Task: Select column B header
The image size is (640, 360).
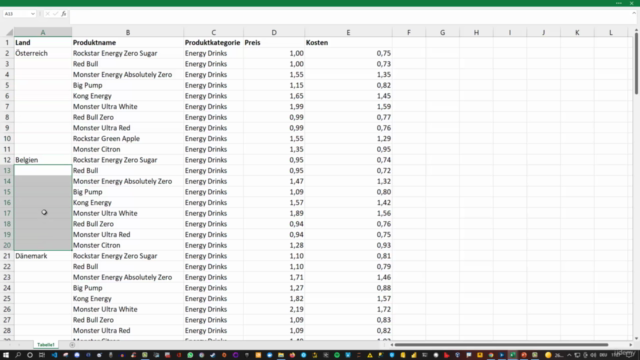Action: pyautogui.click(x=128, y=32)
